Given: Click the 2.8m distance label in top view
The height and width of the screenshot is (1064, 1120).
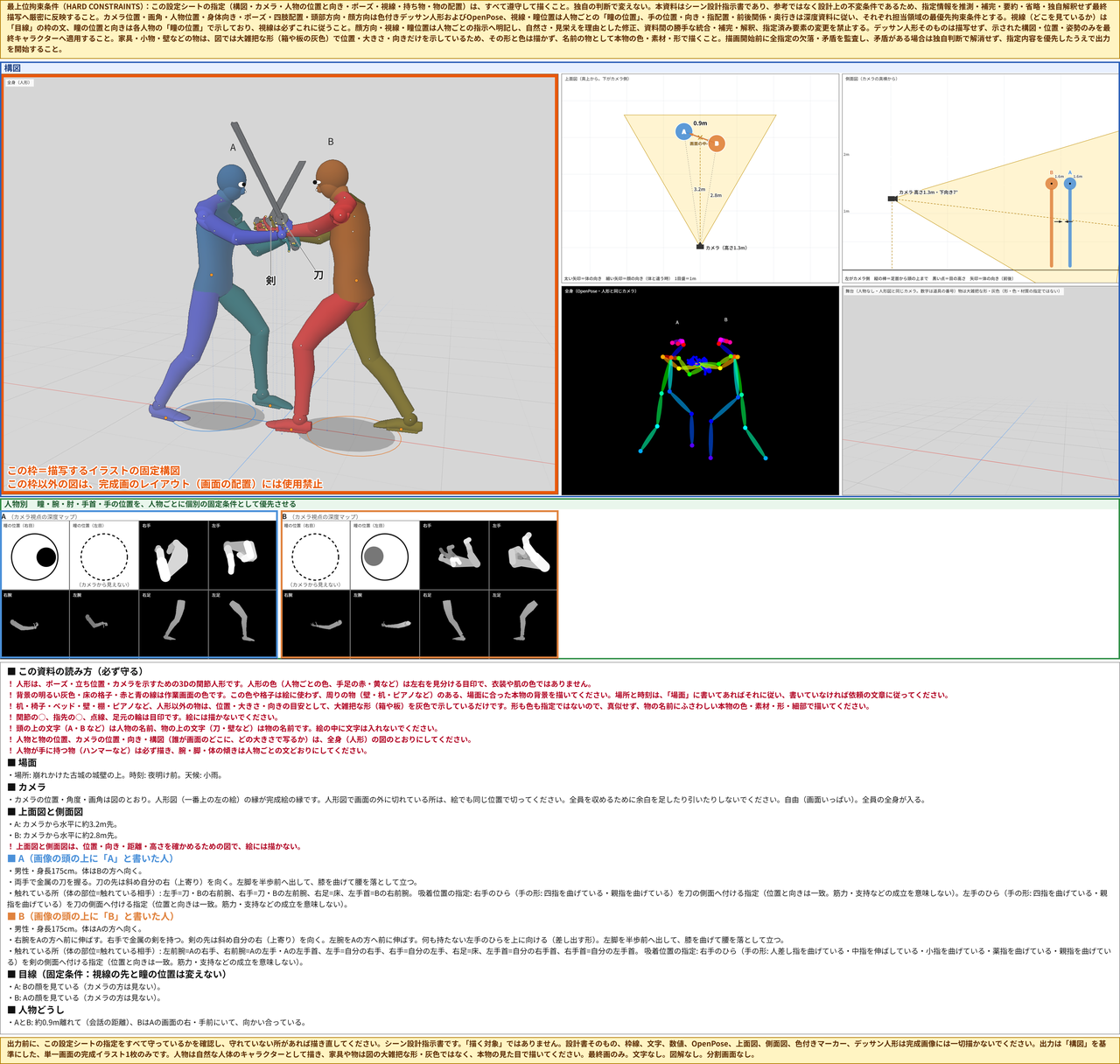Looking at the screenshot, I should pyautogui.click(x=716, y=195).
